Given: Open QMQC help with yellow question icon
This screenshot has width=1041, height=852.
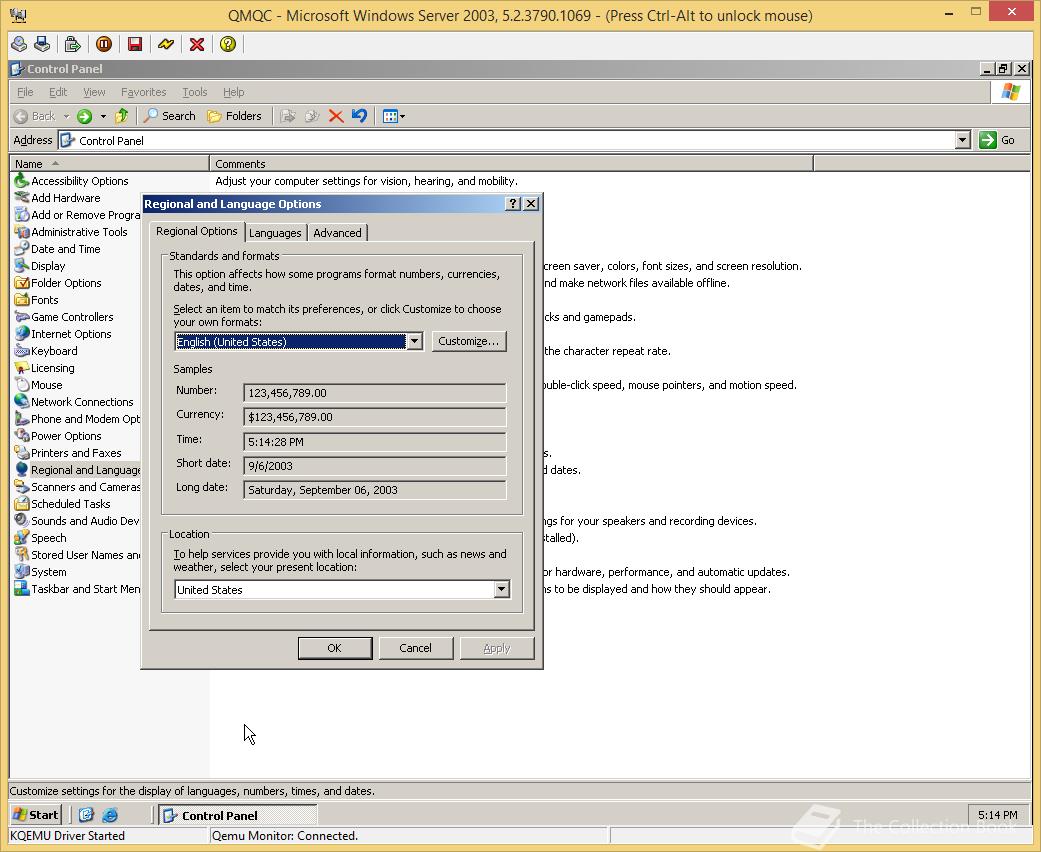Looking at the screenshot, I should 228,44.
